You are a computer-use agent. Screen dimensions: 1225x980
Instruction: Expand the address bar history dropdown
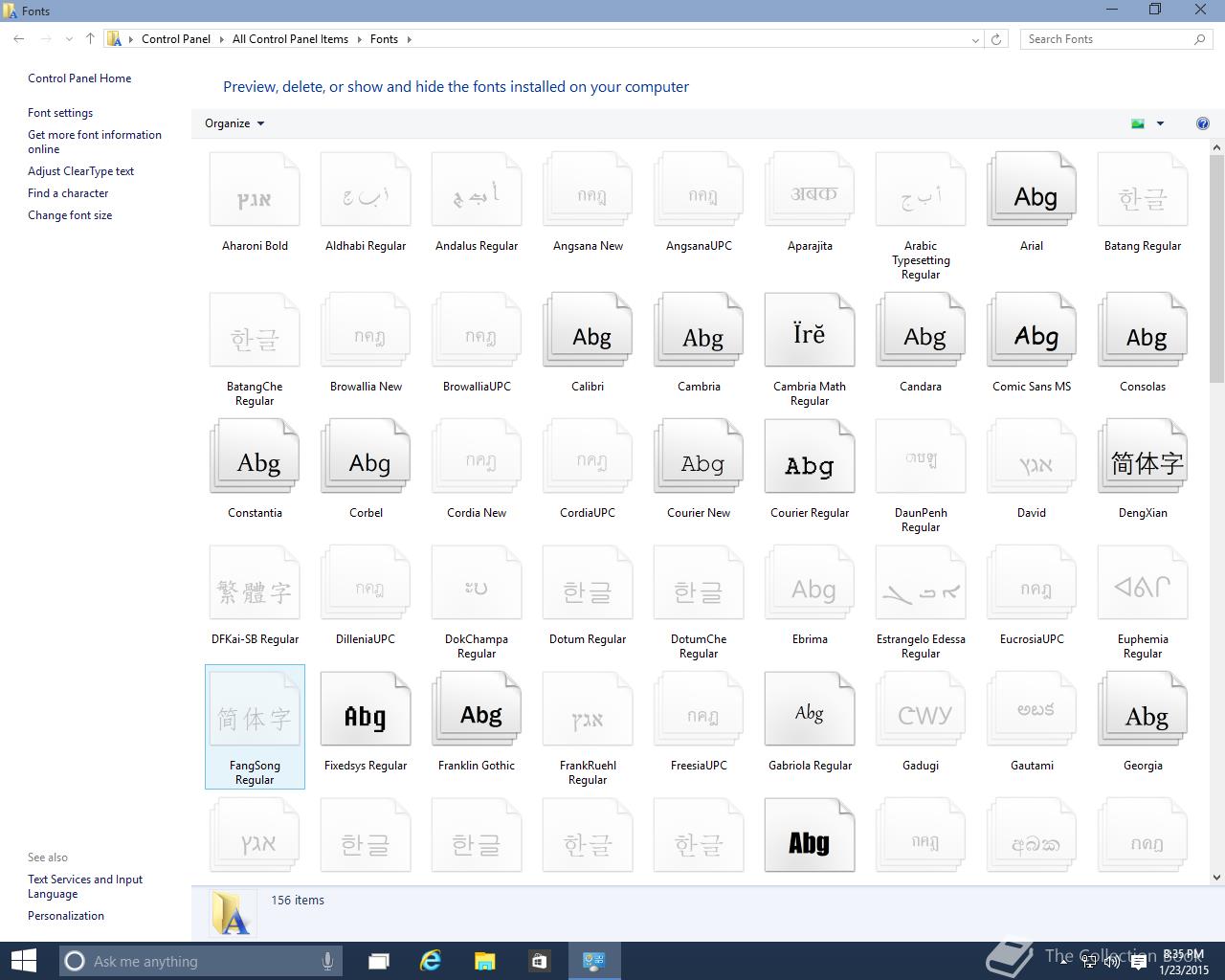[x=975, y=39]
